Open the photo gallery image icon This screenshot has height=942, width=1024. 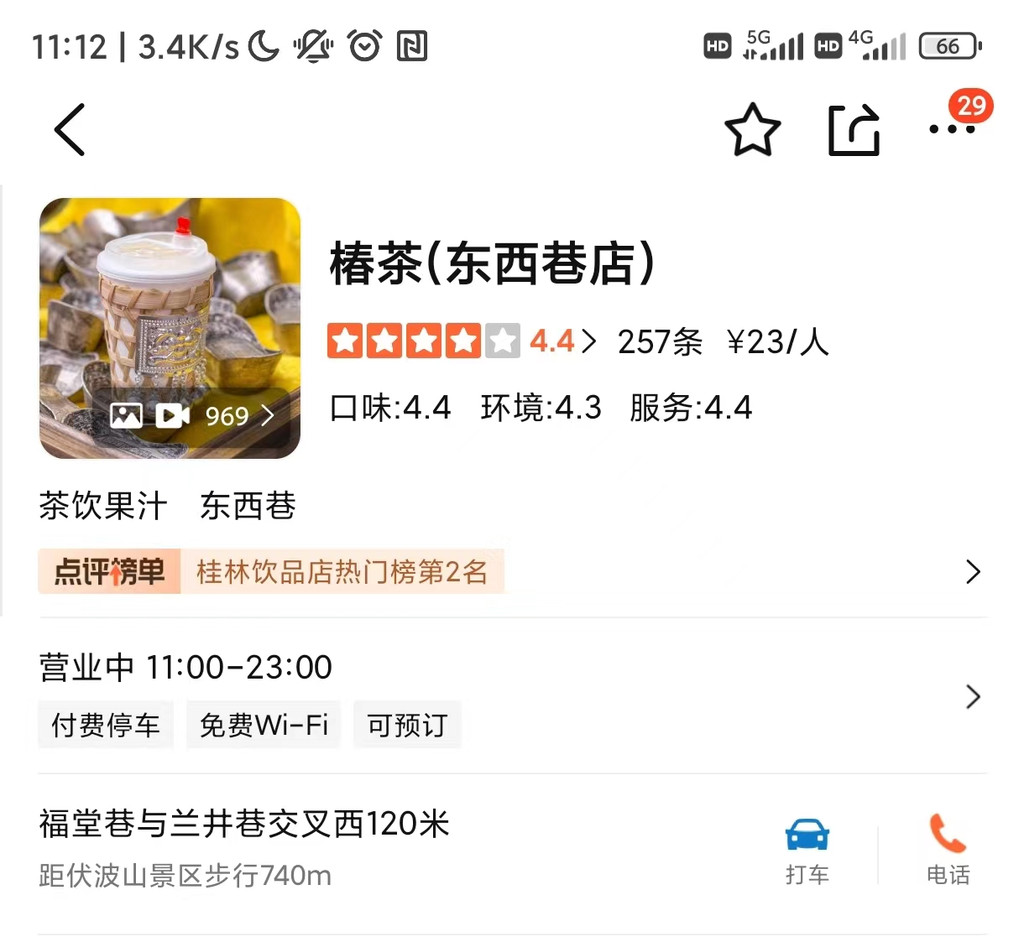pos(126,415)
